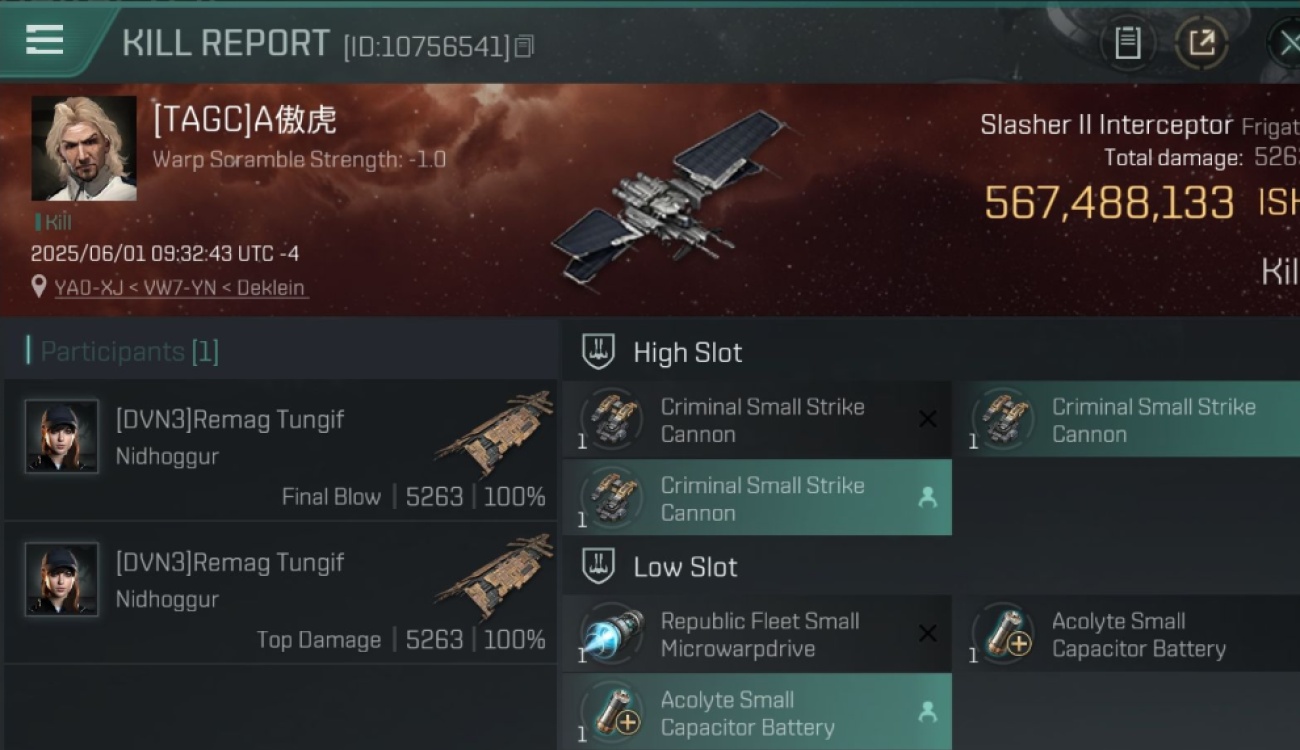Select the right-column Acolyte Small Capacitor Battery
1300x750 pixels.
(x=1135, y=634)
